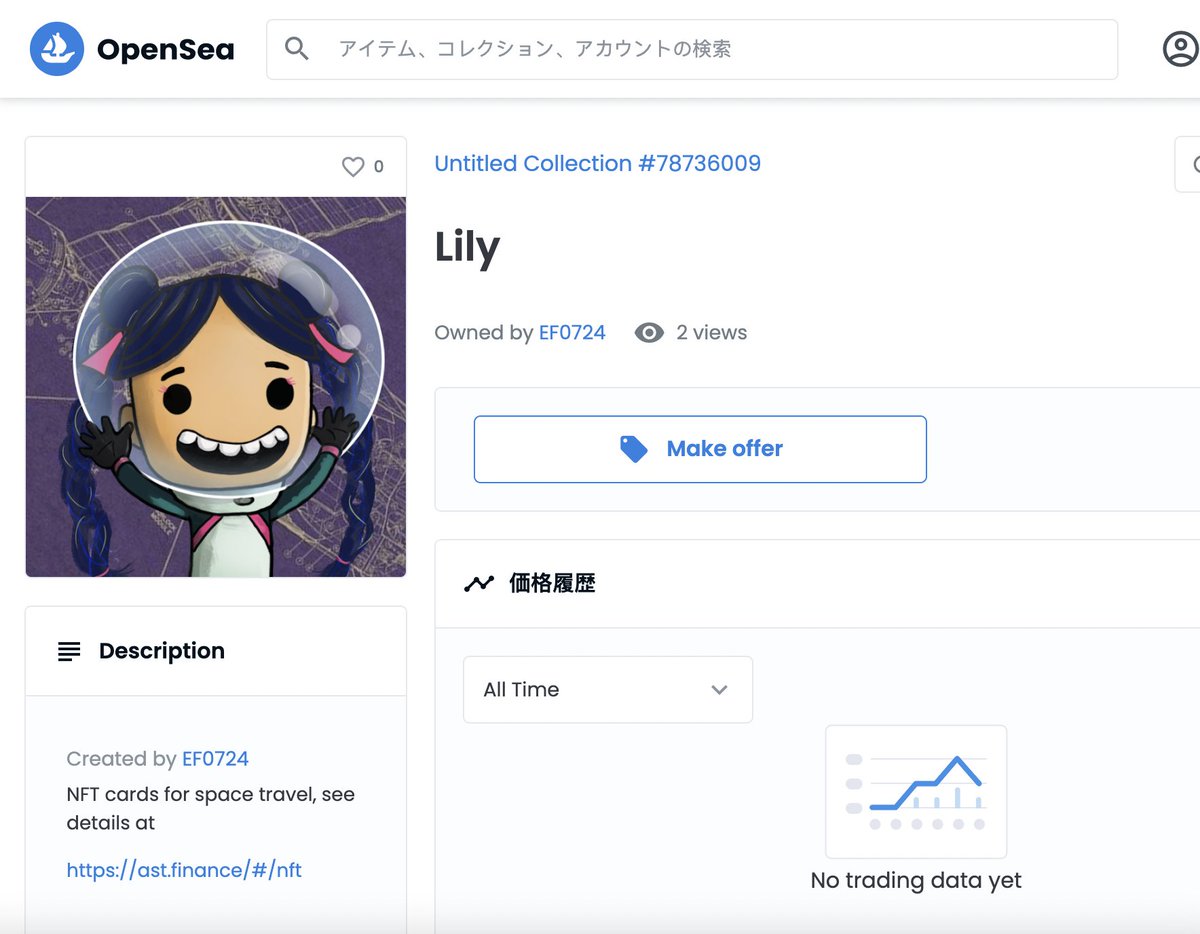Click the chevron inside the time filter
1200x934 pixels.
coord(718,689)
